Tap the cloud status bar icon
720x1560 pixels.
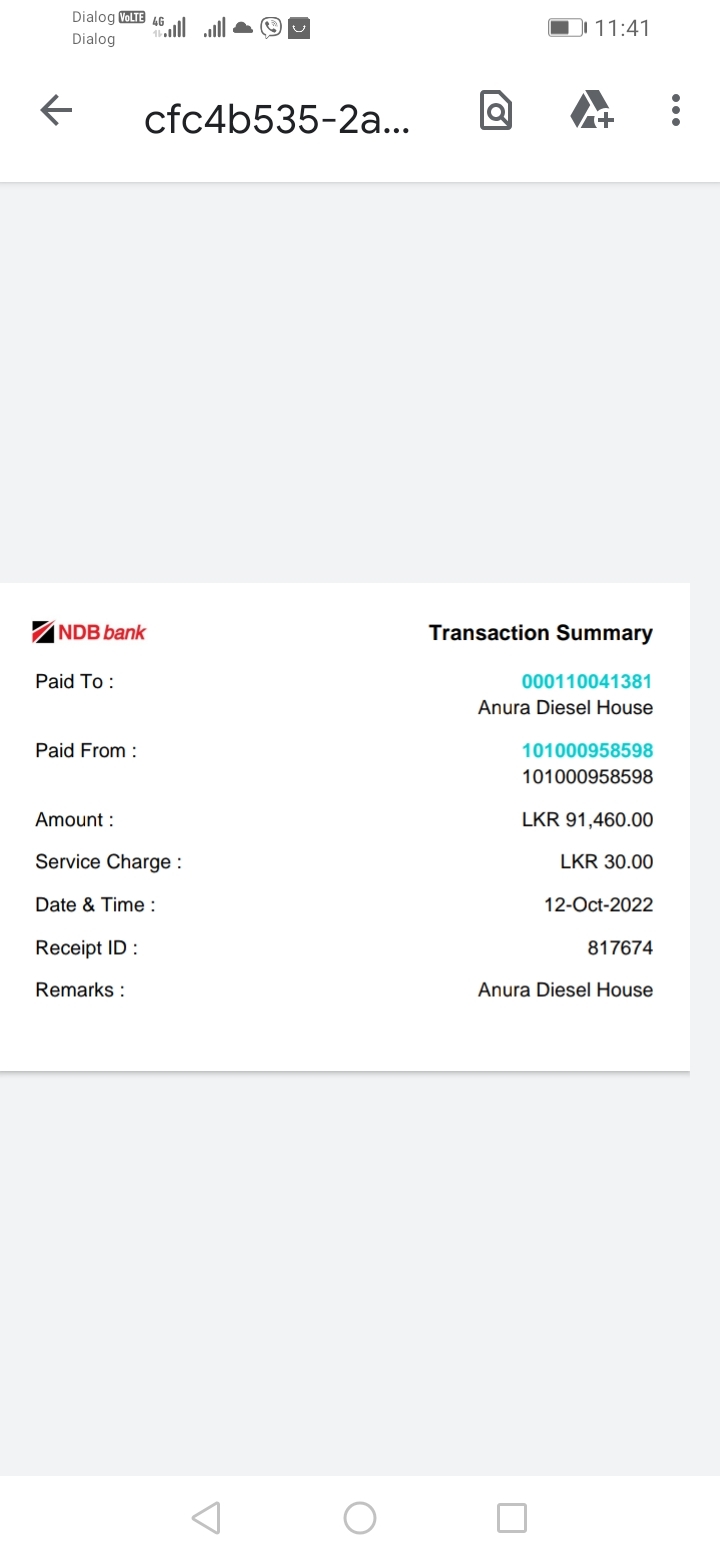click(x=243, y=28)
